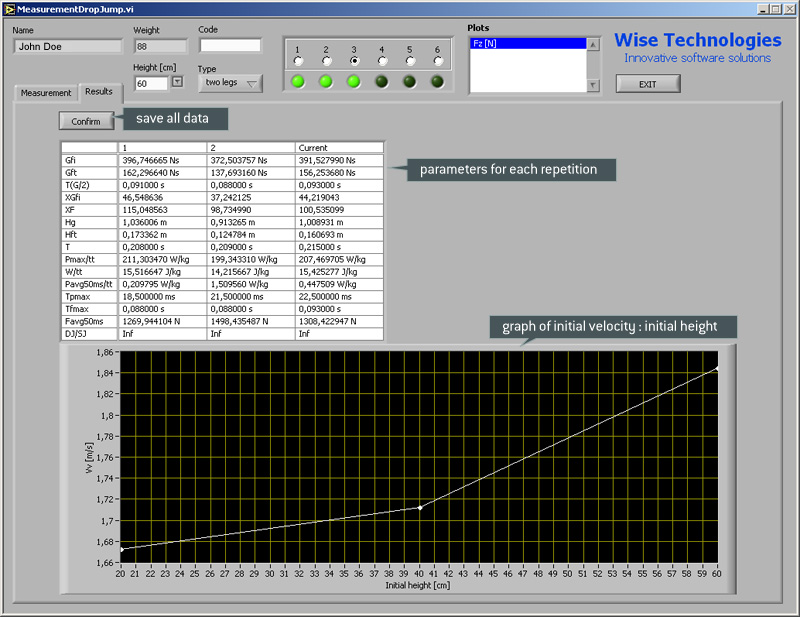Click cell '137,693160 Ns'
This screenshot has width=800, height=617.
tap(251, 172)
